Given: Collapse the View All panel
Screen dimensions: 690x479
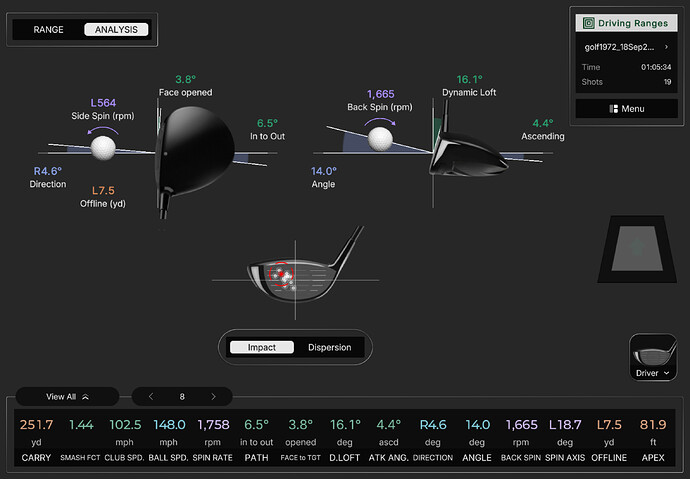Looking at the screenshot, I should 67,397.
